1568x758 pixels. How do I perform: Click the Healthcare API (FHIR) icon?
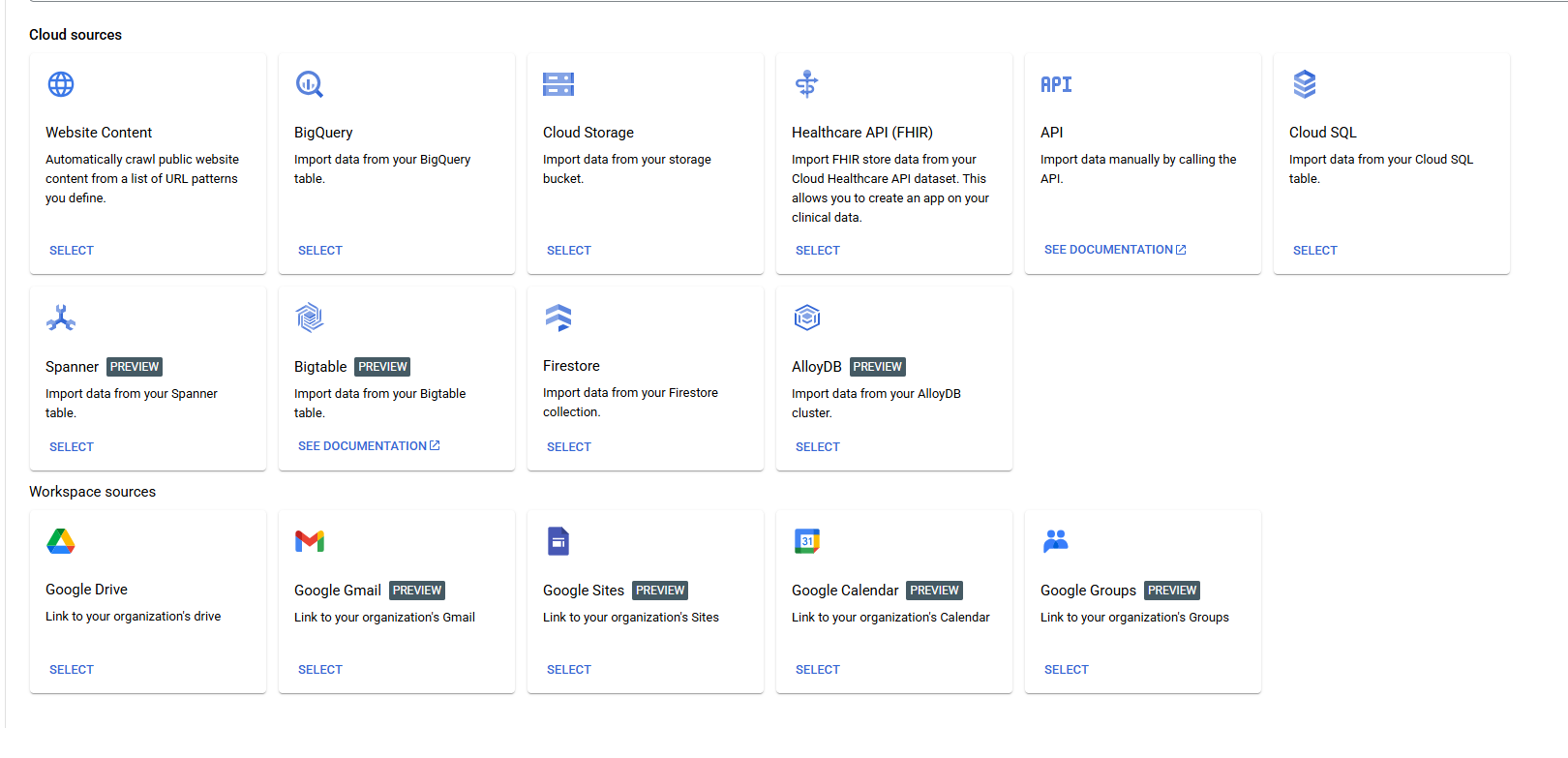coord(806,84)
